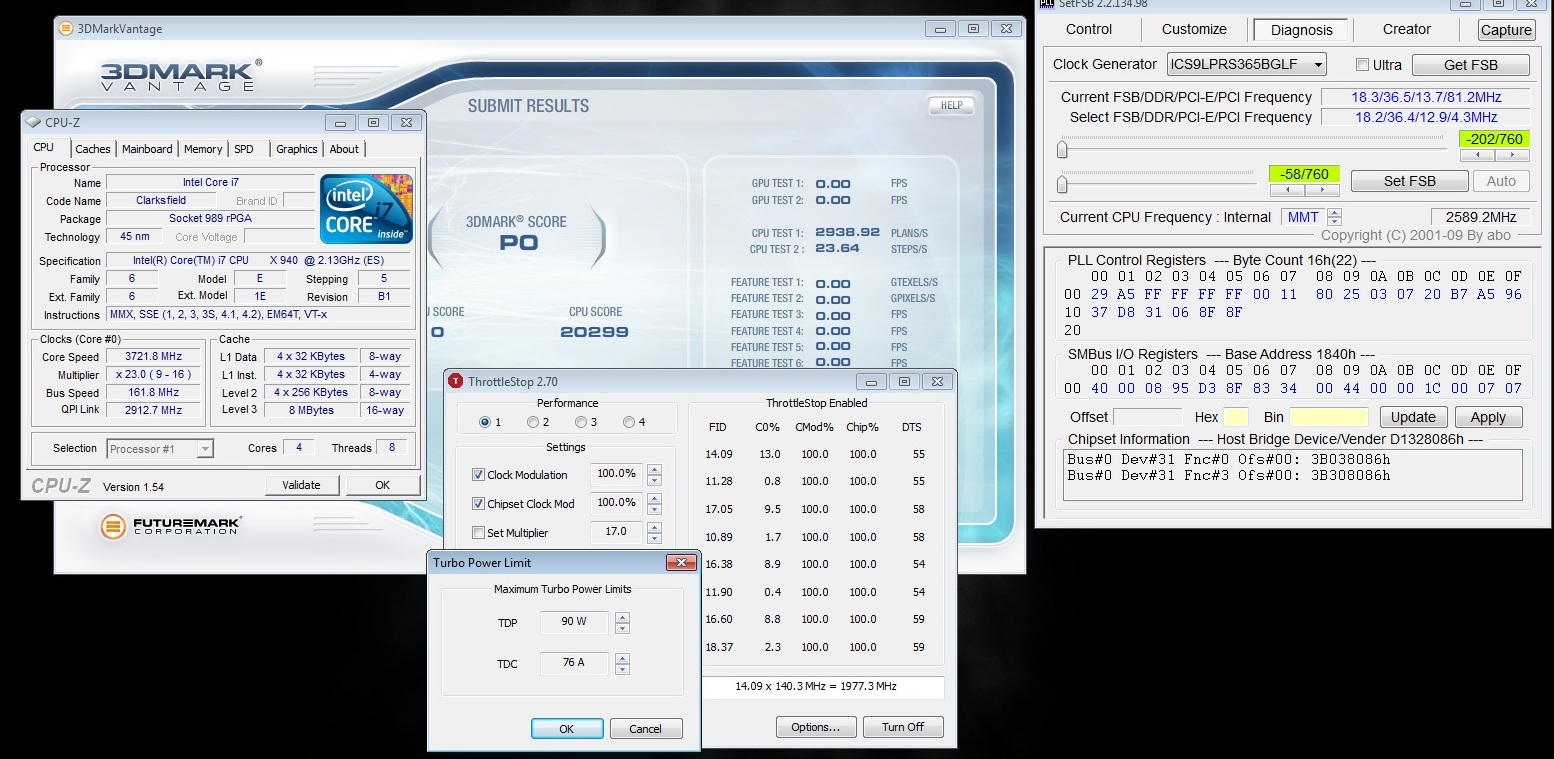Image resolution: width=1554 pixels, height=759 pixels.
Task: Close the Turbo Power Limit dialog
Action: (x=682, y=563)
